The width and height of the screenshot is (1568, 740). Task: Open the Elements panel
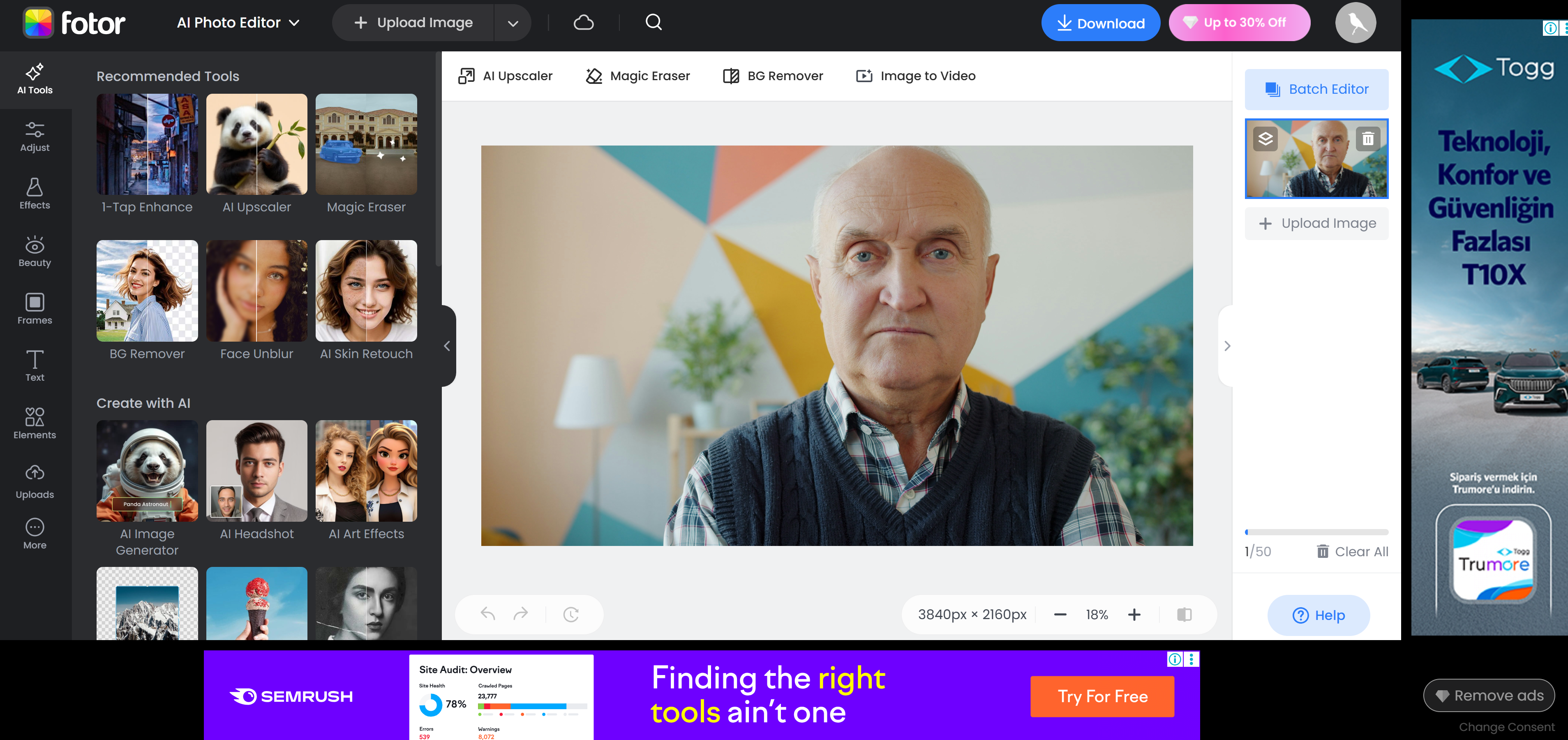pos(35,422)
